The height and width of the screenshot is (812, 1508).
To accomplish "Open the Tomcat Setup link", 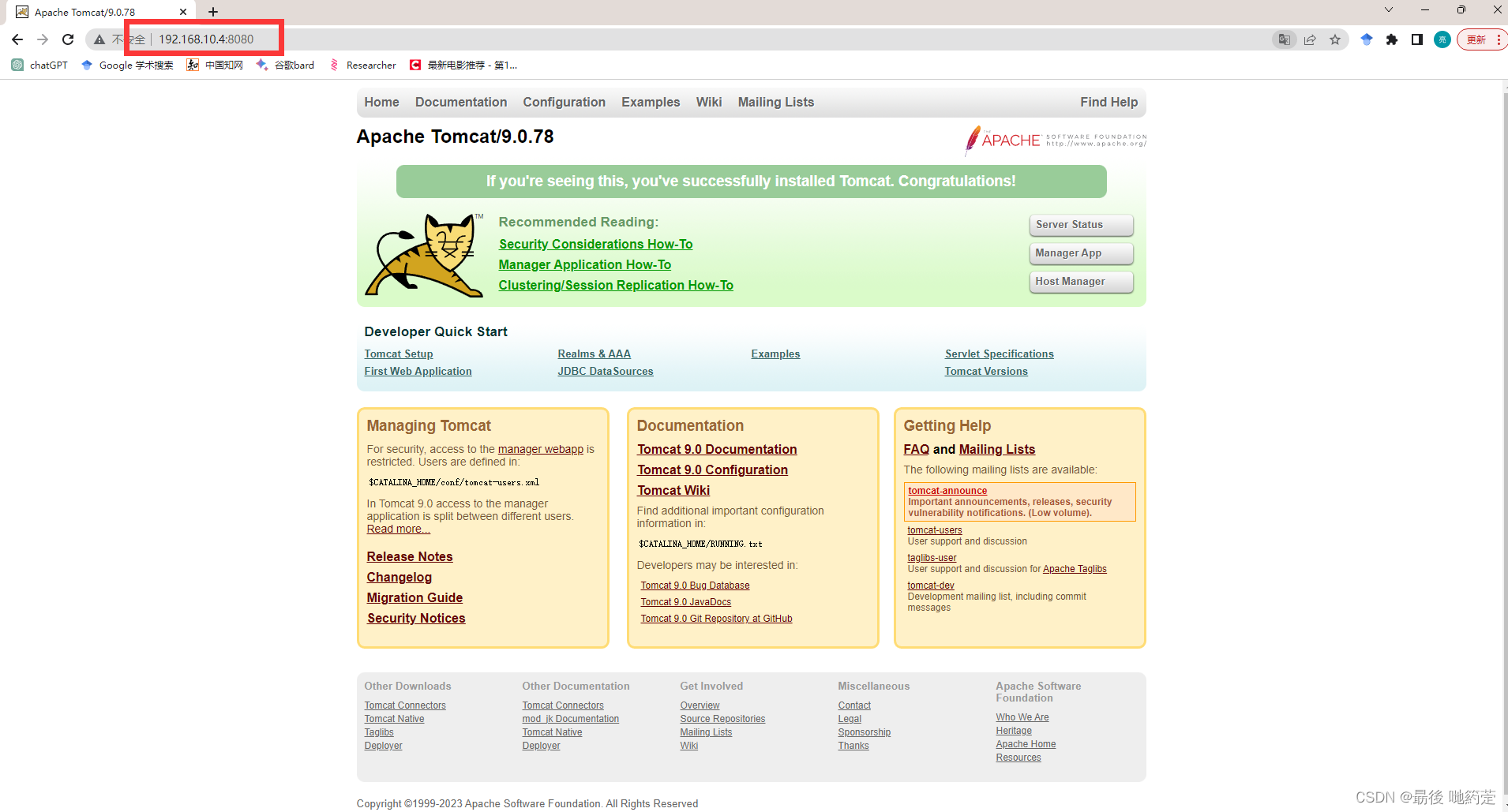I will click(x=399, y=354).
